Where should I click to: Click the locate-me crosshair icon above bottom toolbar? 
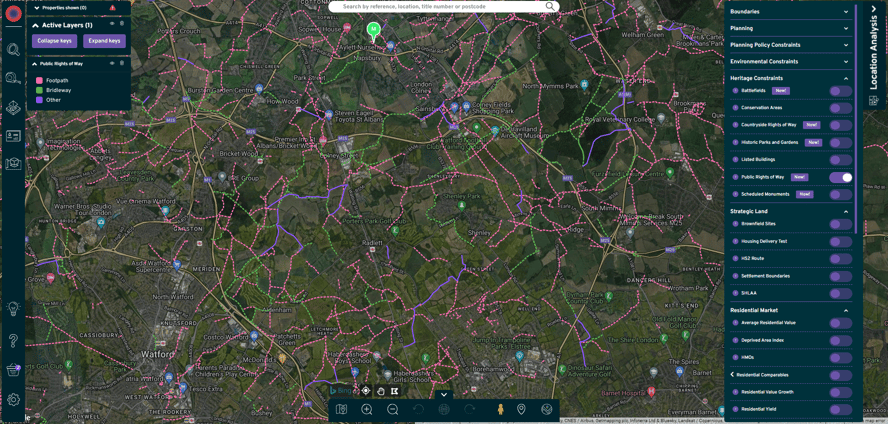pos(366,391)
